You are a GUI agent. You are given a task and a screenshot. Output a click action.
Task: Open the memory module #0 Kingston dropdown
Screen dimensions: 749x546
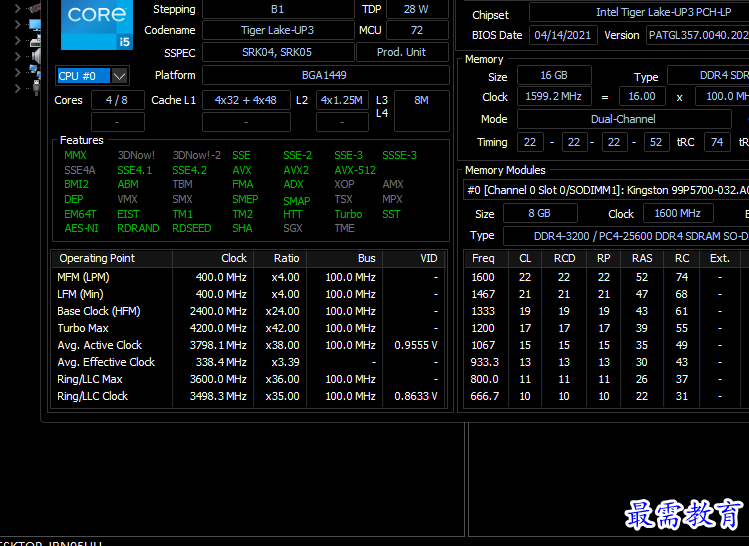point(606,190)
